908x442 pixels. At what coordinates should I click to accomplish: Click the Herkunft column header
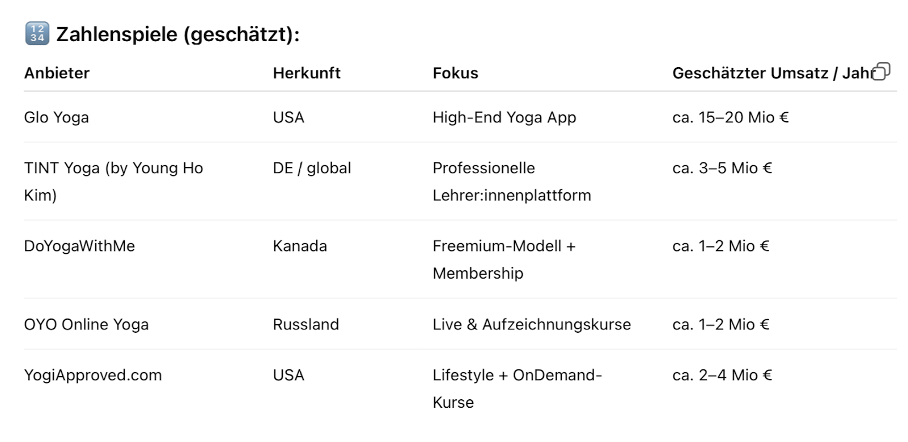306,73
